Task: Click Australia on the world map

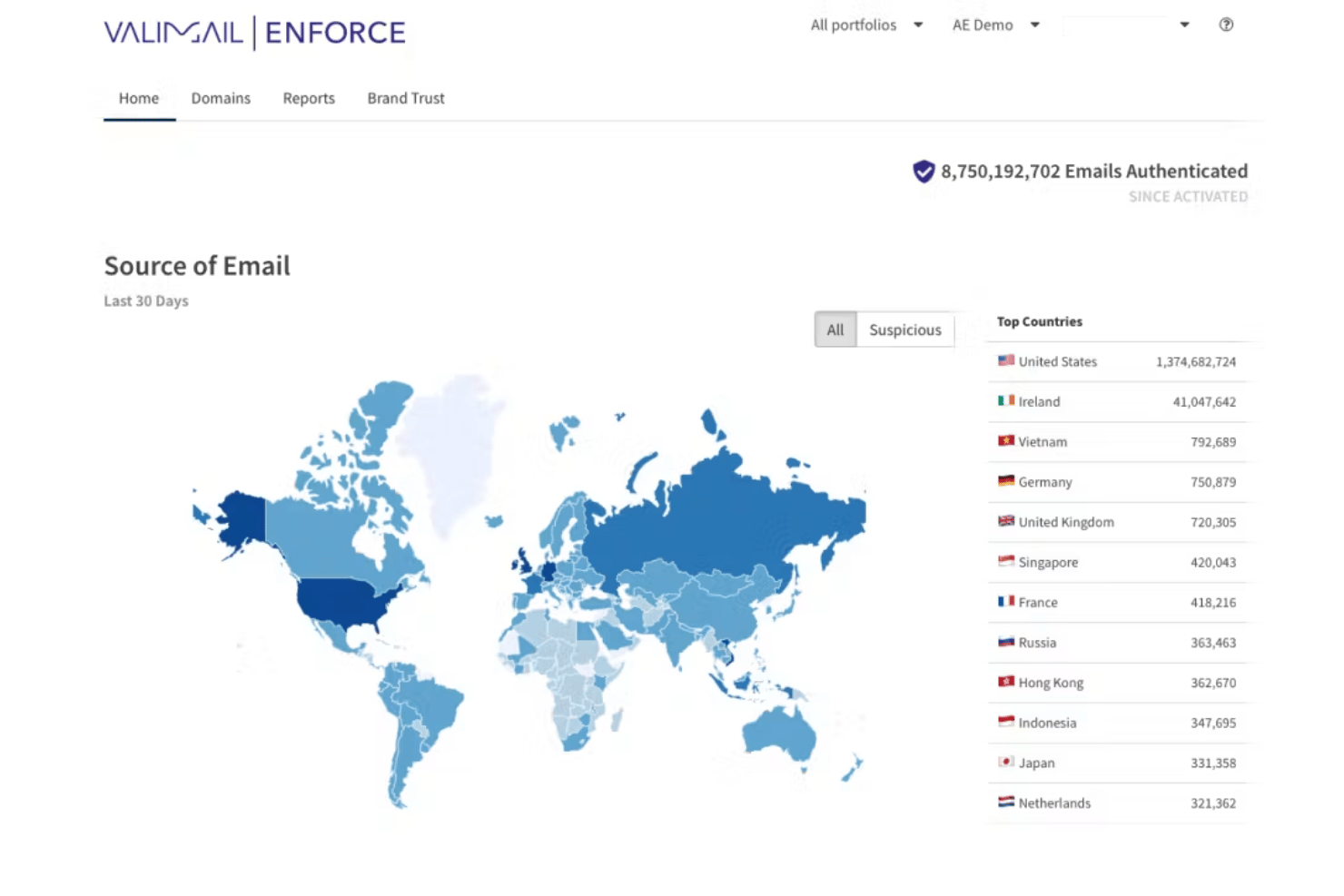Action: pyautogui.click(x=779, y=734)
